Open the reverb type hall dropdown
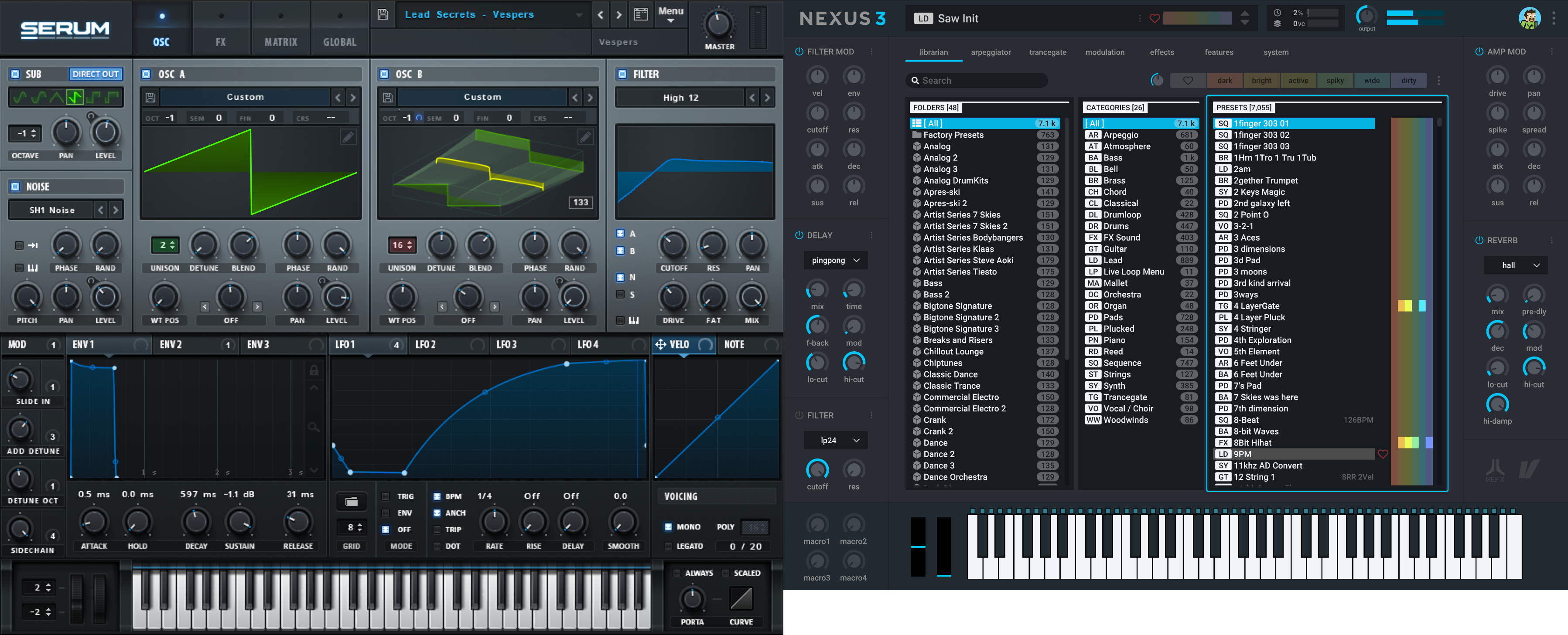This screenshot has height=635, width=1568. pyautogui.click(x=1516, y=265)
